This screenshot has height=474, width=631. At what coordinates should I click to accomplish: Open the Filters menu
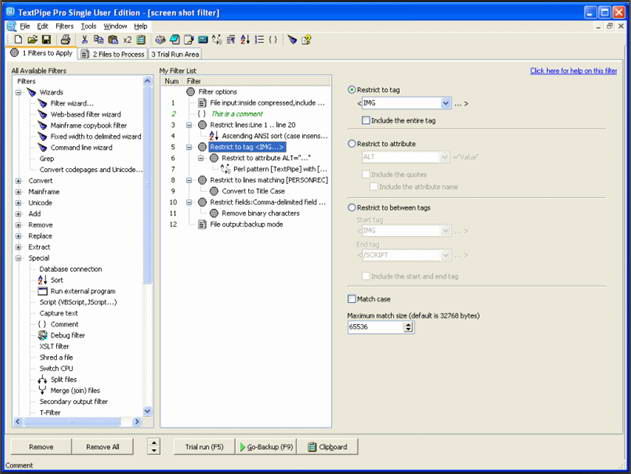(64, 26)
